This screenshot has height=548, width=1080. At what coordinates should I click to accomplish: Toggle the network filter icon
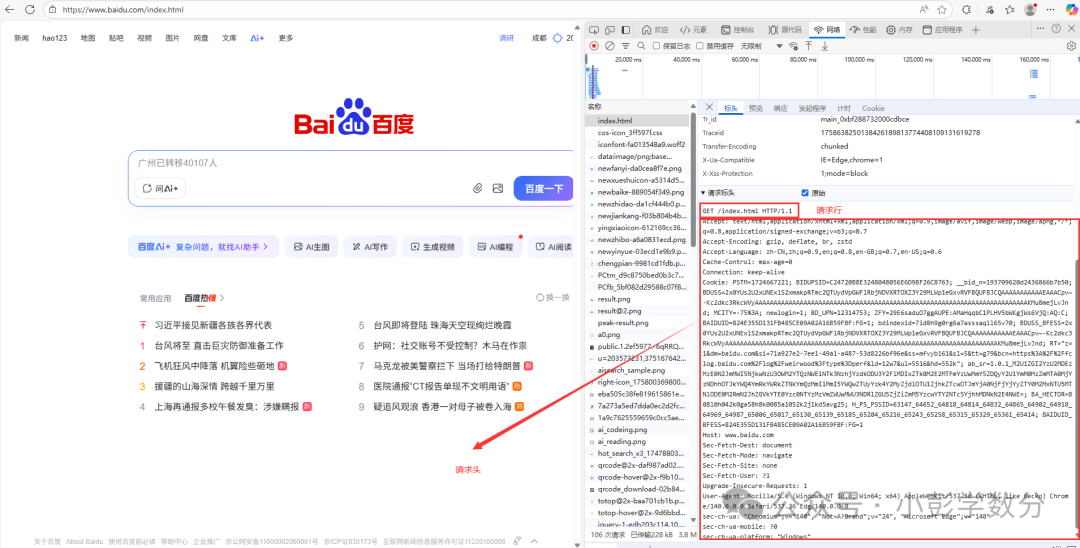click(625, 46)
